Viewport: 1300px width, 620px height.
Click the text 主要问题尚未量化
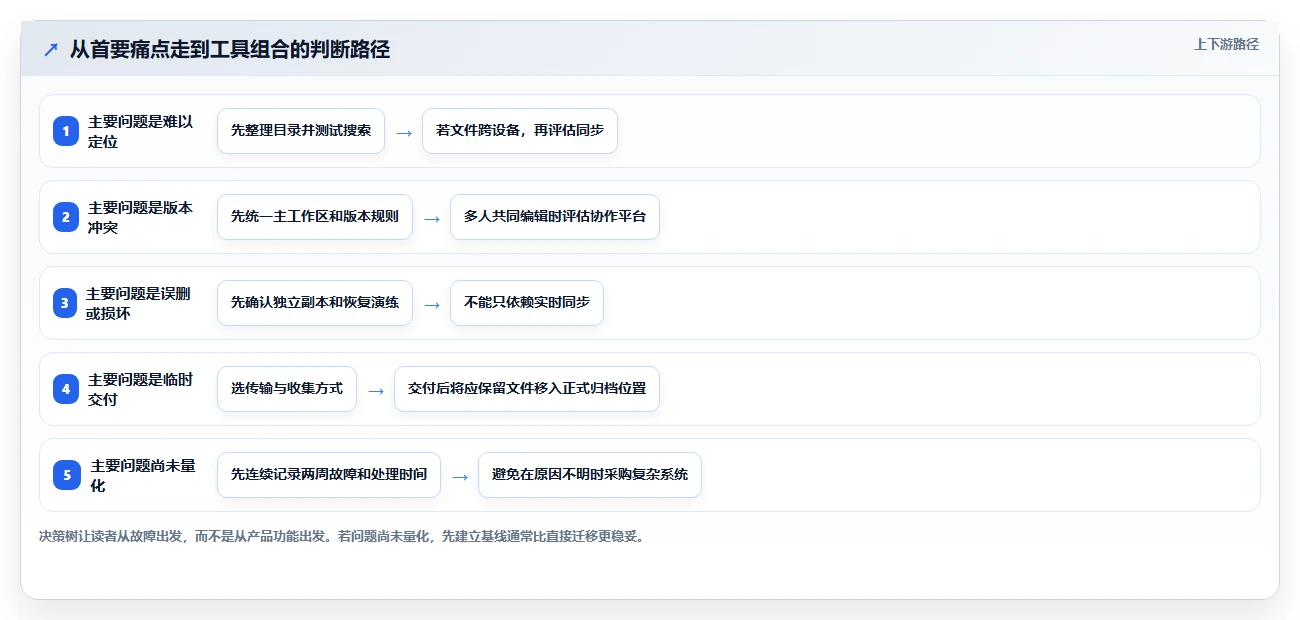pos(143,475)
